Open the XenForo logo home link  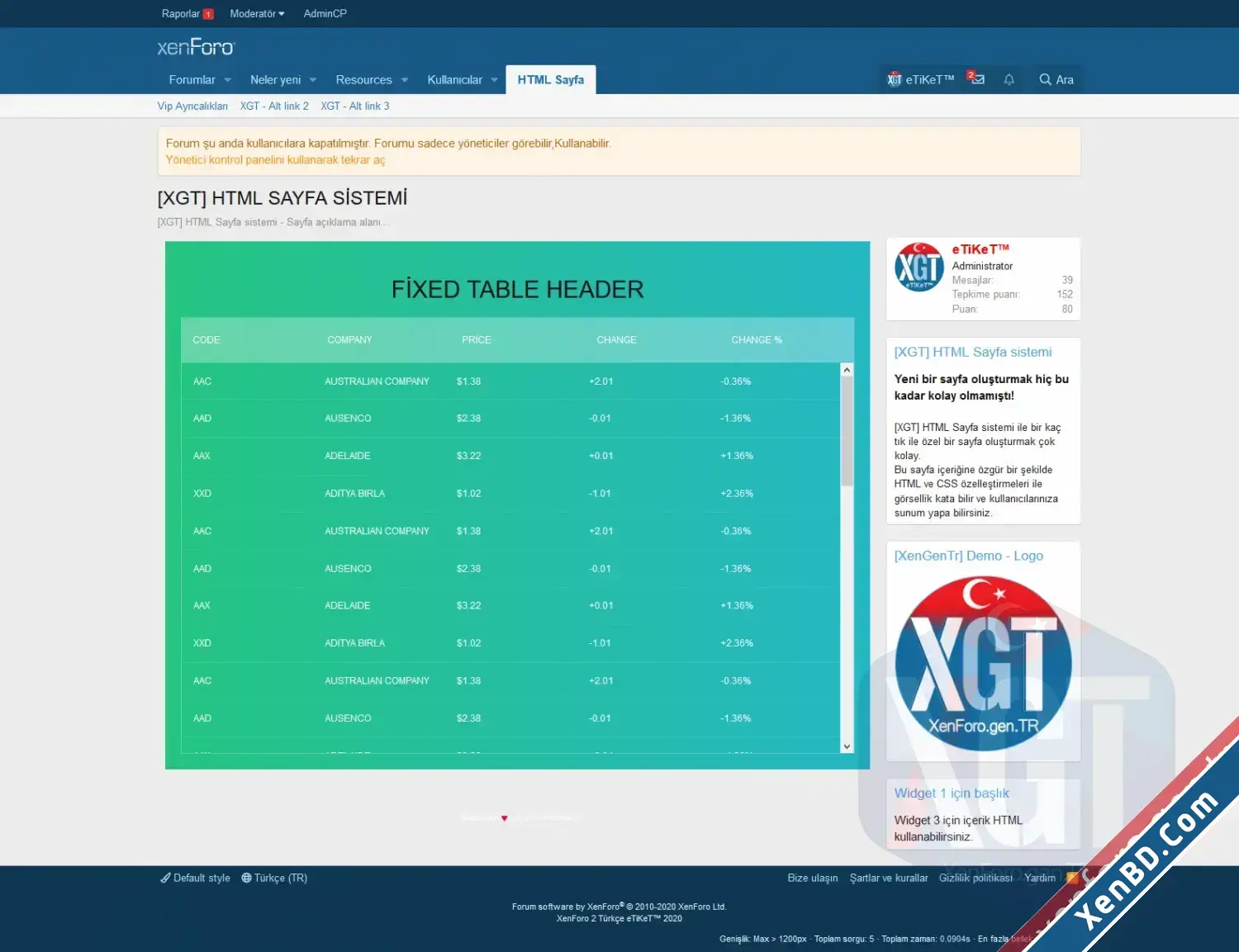coord(196,47)
